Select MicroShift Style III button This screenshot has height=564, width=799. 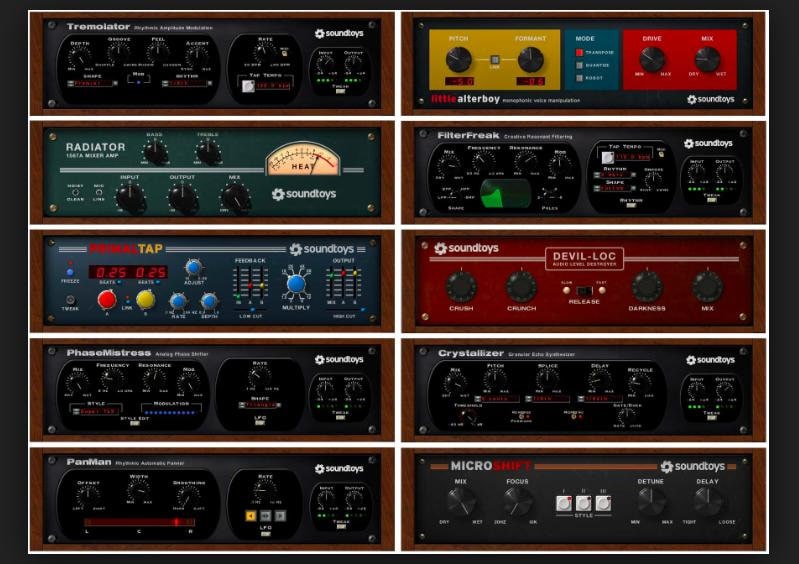(603, 503)
